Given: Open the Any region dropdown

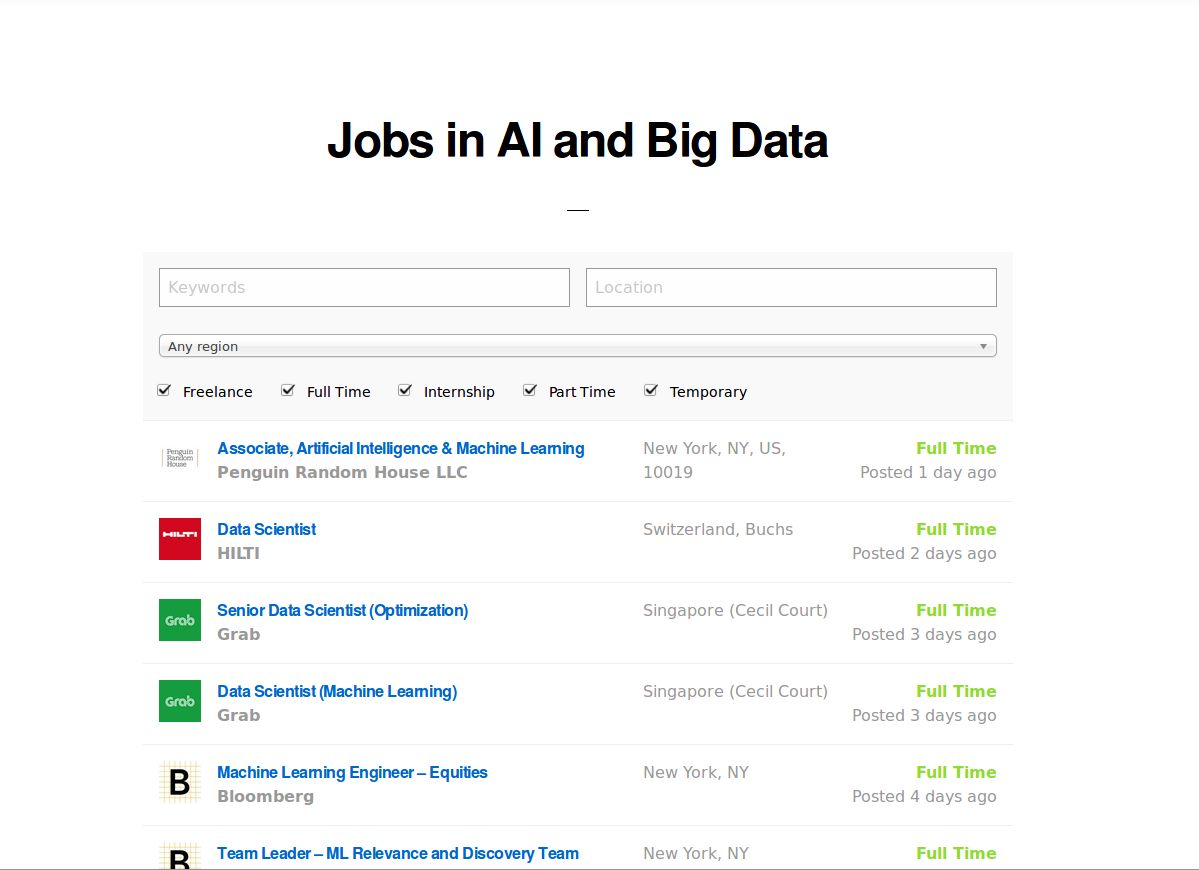Looking at the screenshot, I should (x=577, y=344).
